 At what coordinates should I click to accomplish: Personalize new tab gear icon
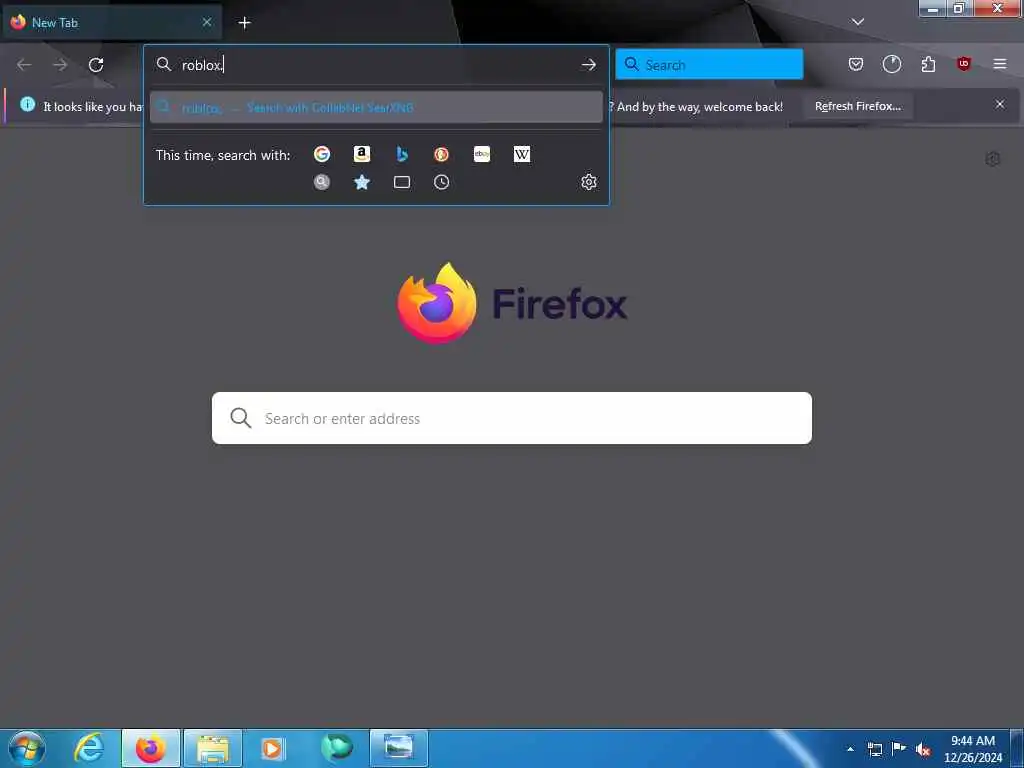[993, 159]
